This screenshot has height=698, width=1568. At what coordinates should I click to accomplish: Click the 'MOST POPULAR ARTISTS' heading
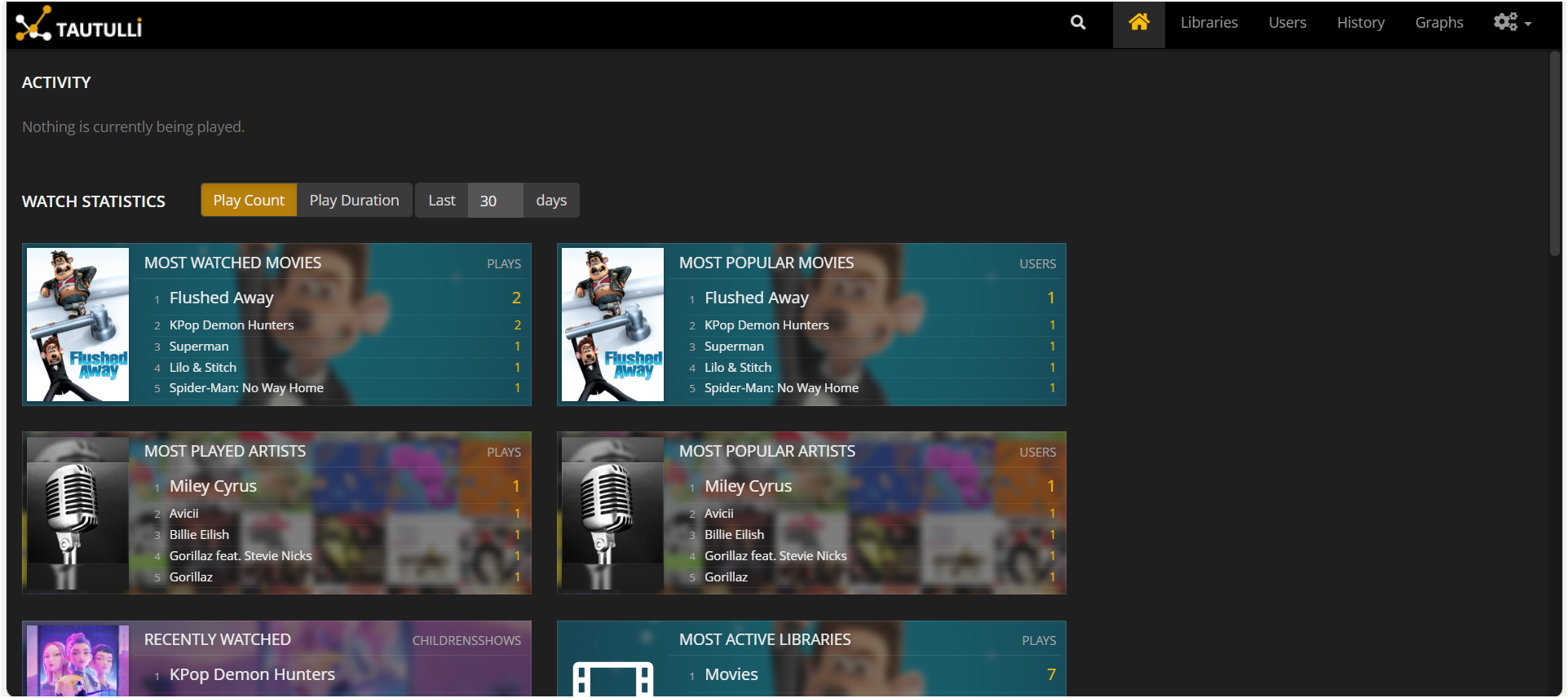767,451
